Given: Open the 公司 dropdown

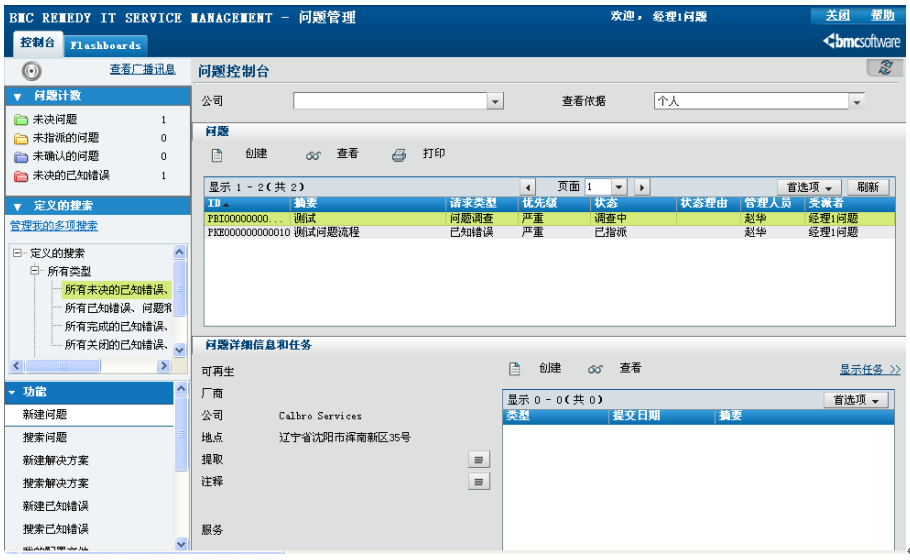Looking at the screenshot, I should 495,102.
